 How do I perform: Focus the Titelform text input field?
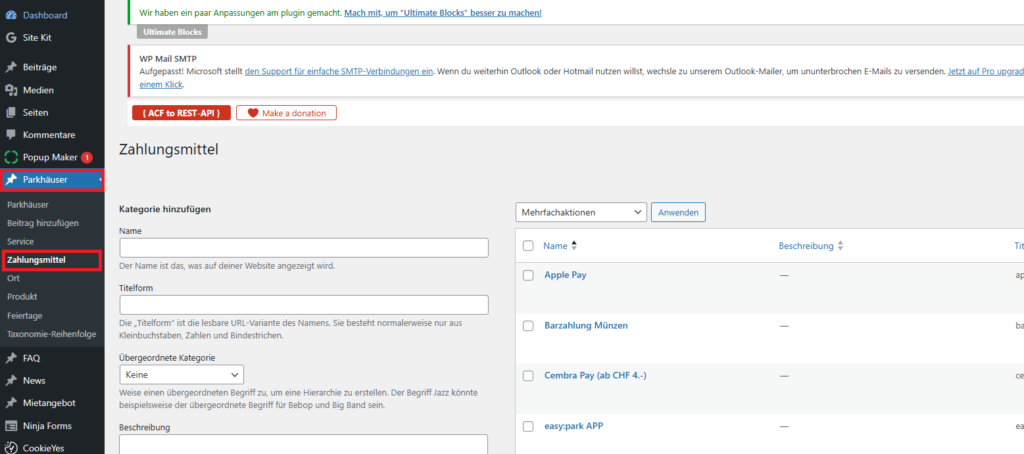(x=303, y=305)
